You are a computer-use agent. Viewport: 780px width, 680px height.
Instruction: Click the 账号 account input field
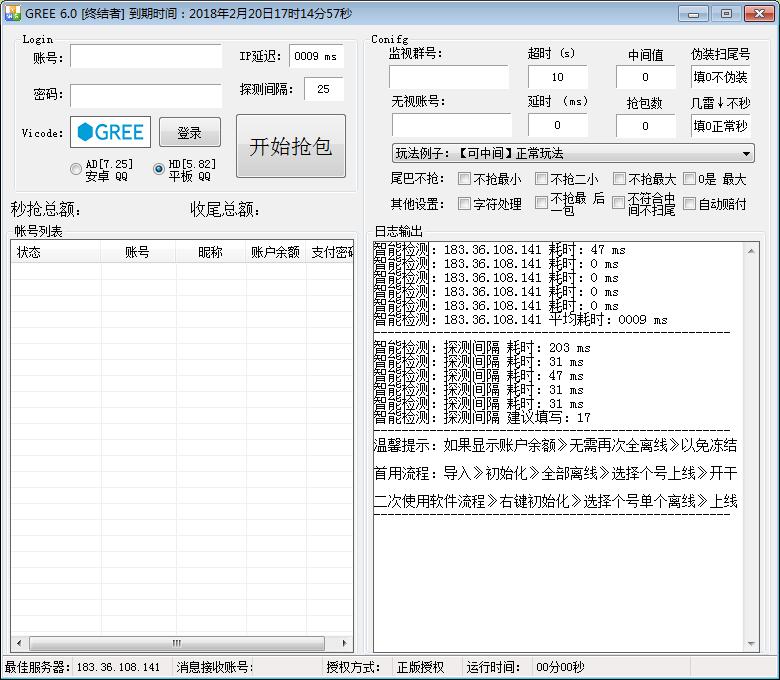pos(146,57)
